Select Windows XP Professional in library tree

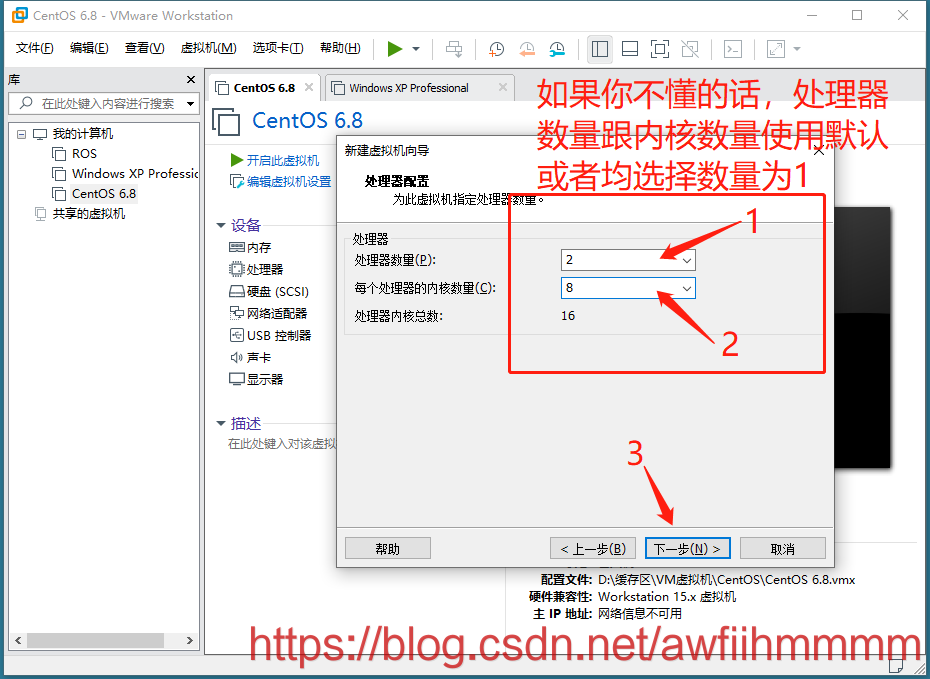(125, 174)
